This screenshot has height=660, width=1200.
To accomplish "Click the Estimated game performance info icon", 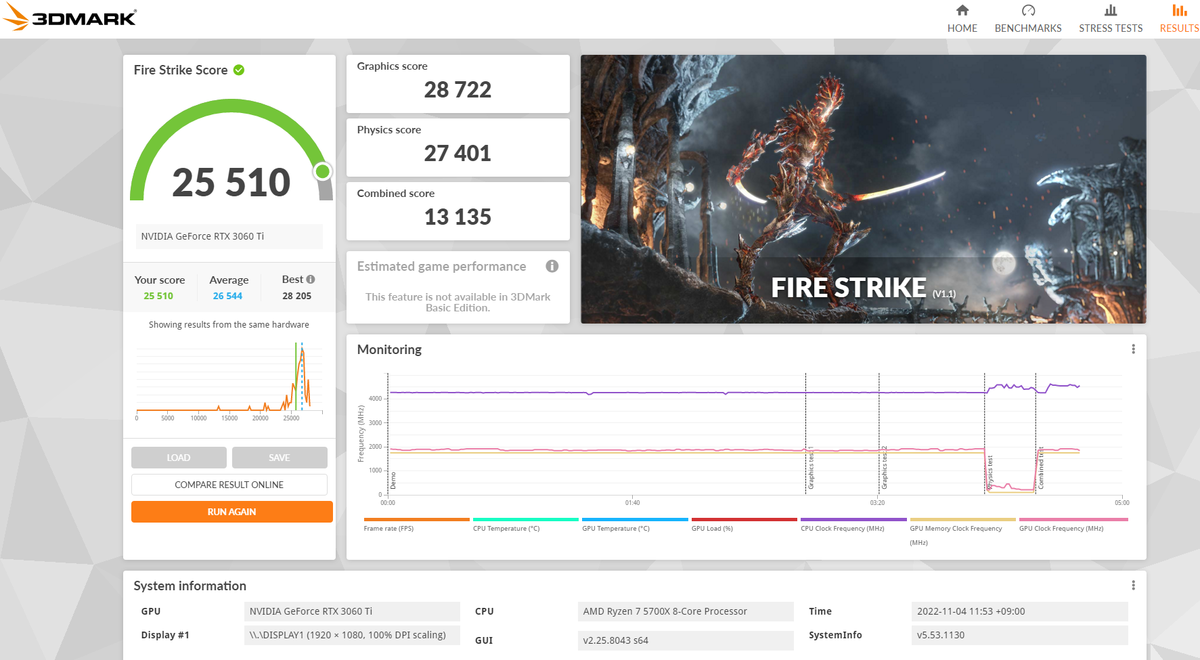I will coord(552,266).
